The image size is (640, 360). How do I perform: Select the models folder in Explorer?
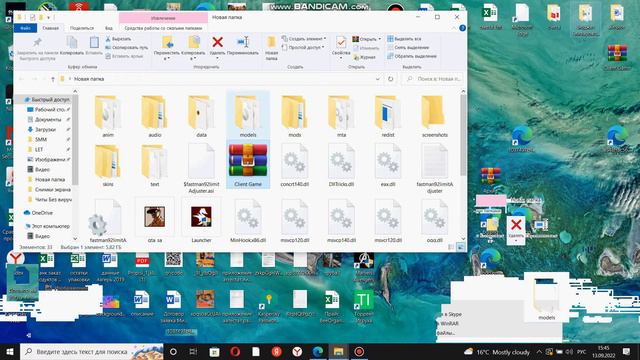[x=248, y=116]
